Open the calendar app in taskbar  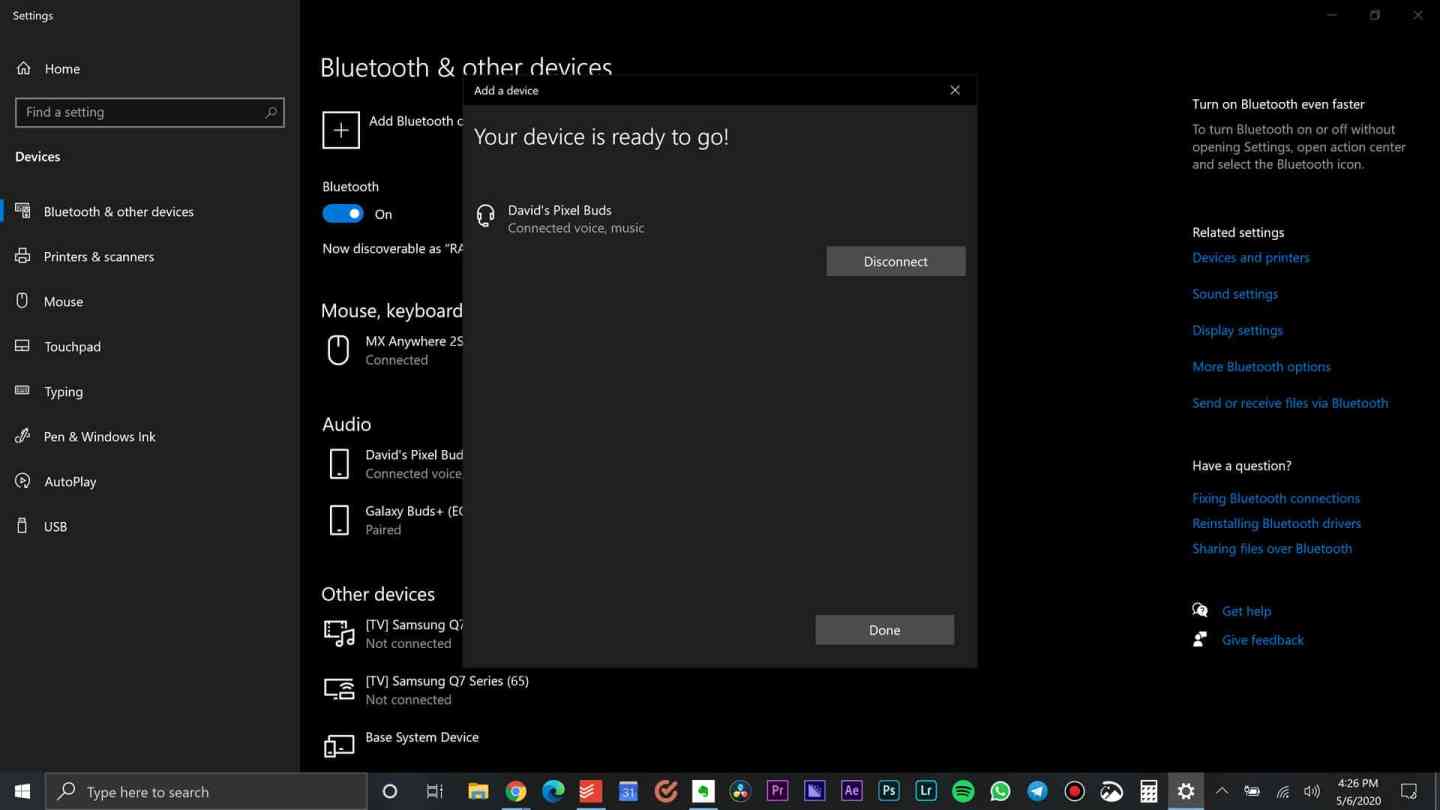coord(628,791)
